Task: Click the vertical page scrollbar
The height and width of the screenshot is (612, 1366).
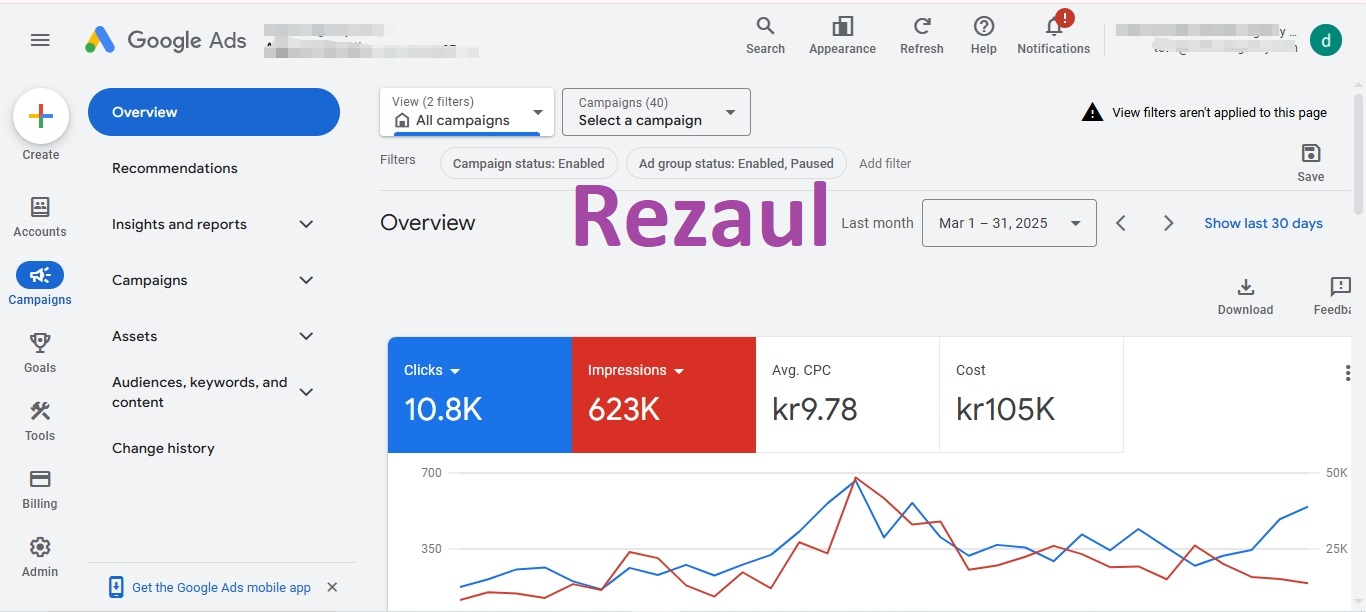Action: (x=1358, y=153)
